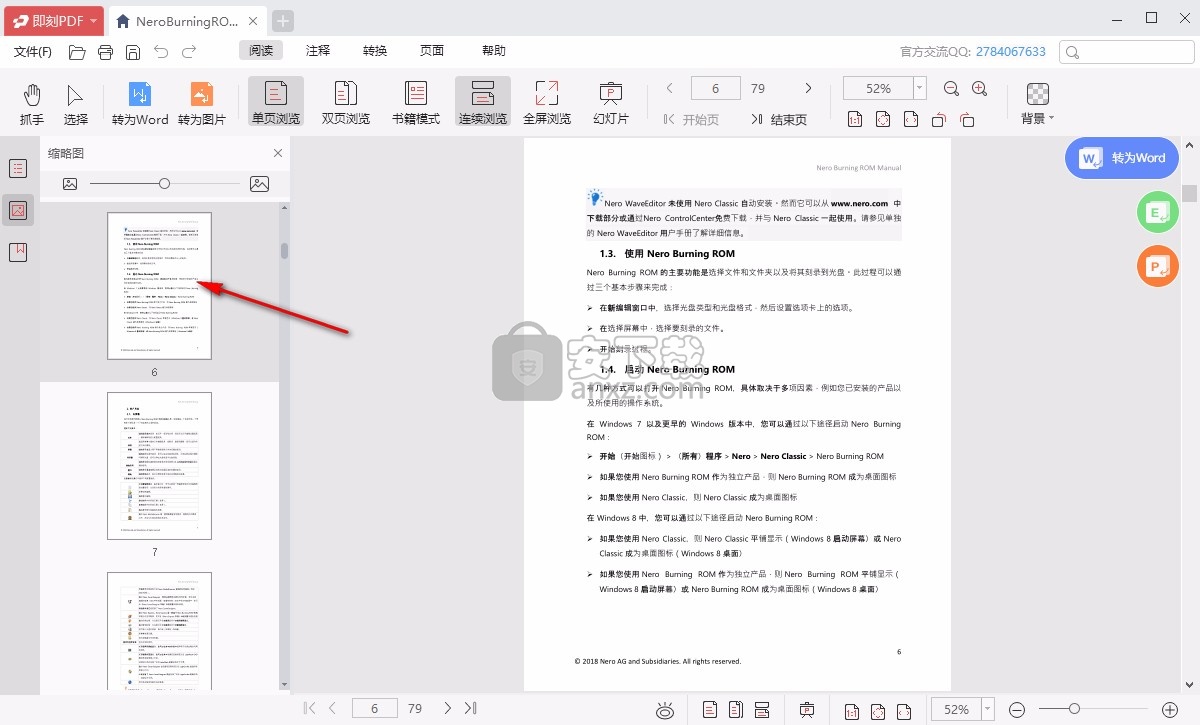
Task: Switch to the 阅读 tab
Action: pyautogui.click(x=261, y=51)
